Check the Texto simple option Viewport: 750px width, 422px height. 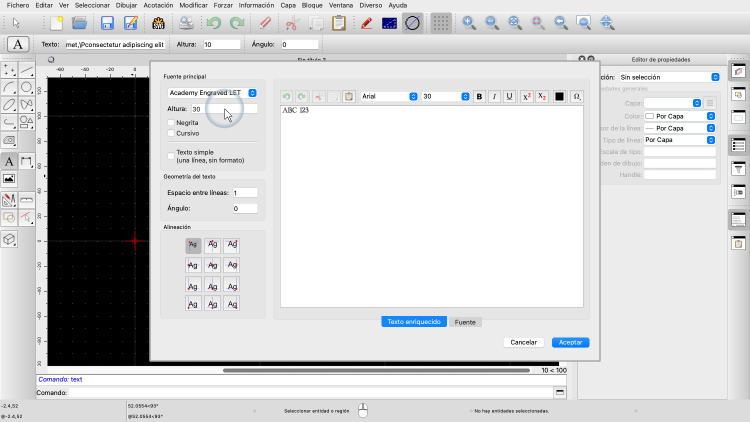tap(171, 153)
